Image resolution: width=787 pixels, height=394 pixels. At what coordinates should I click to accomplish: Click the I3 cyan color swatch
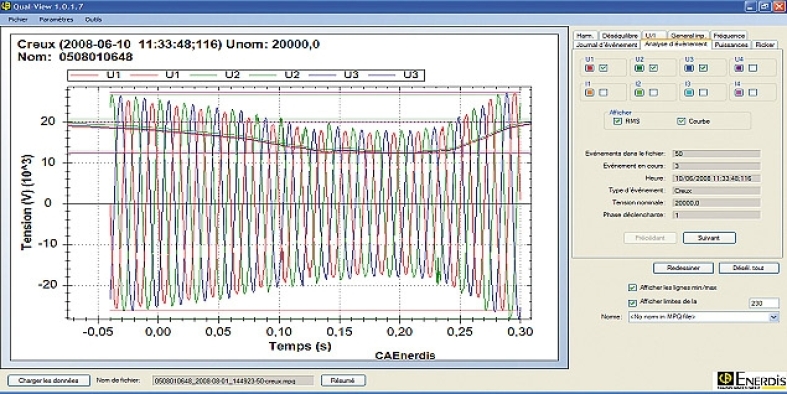coord(689,92)
